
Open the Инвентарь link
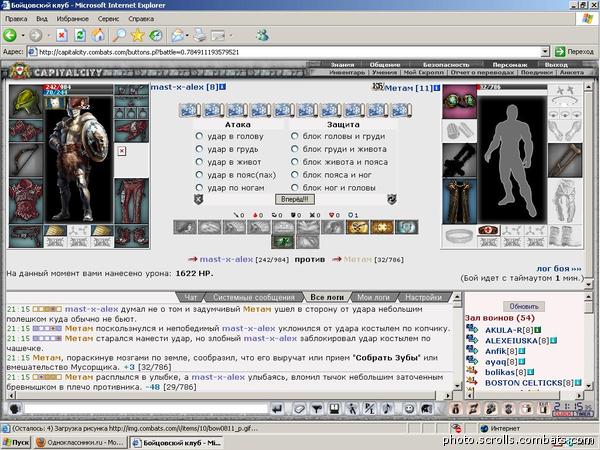(347, 72)
